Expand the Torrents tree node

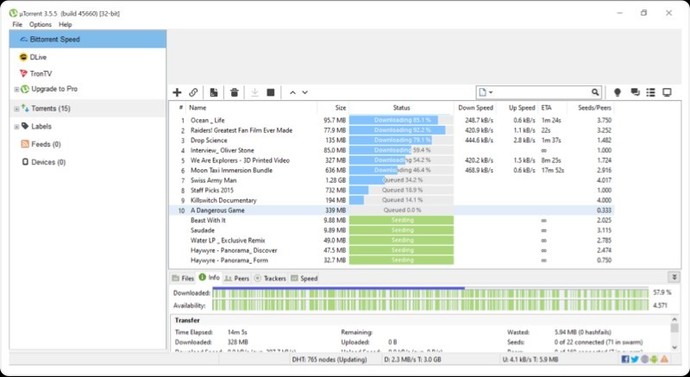click(x=16, y=109)
